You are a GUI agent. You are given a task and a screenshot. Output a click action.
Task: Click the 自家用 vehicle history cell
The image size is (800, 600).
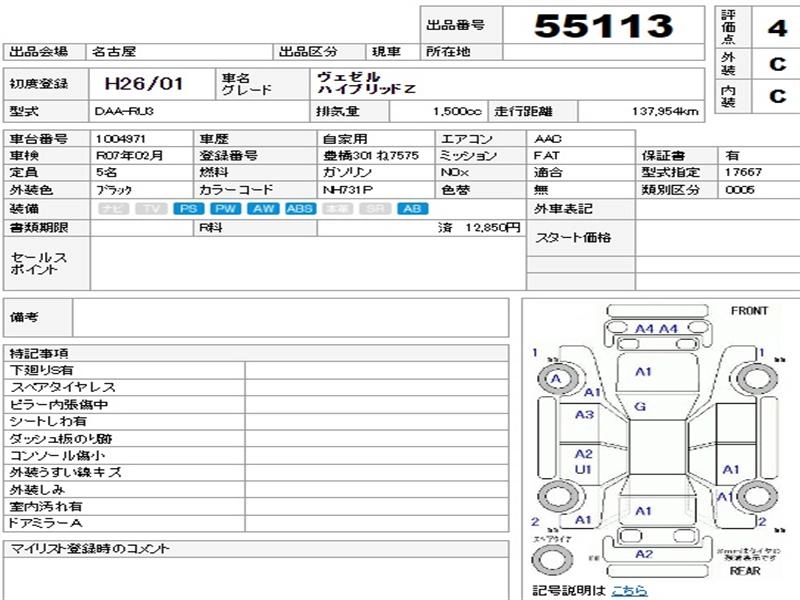[376, 139]
